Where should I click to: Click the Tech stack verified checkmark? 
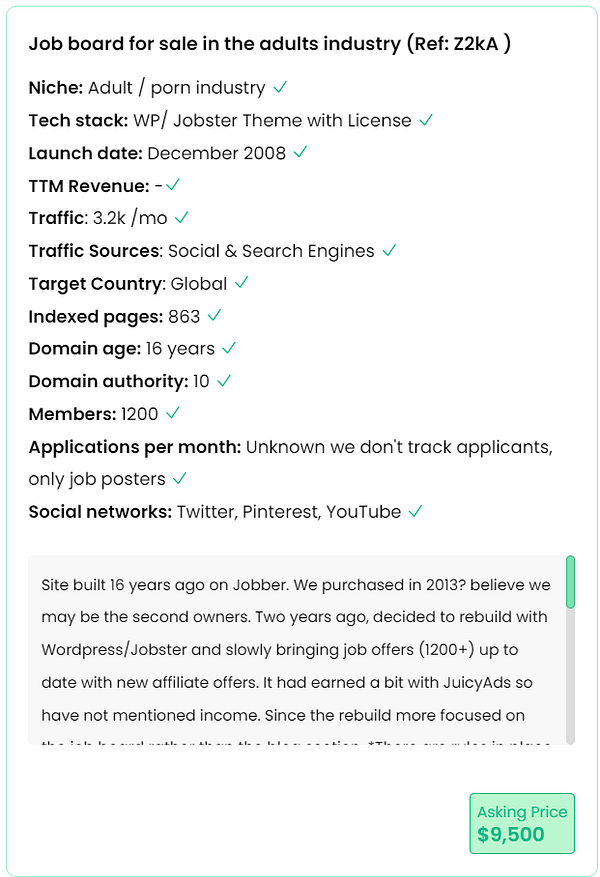coord(426,120)
